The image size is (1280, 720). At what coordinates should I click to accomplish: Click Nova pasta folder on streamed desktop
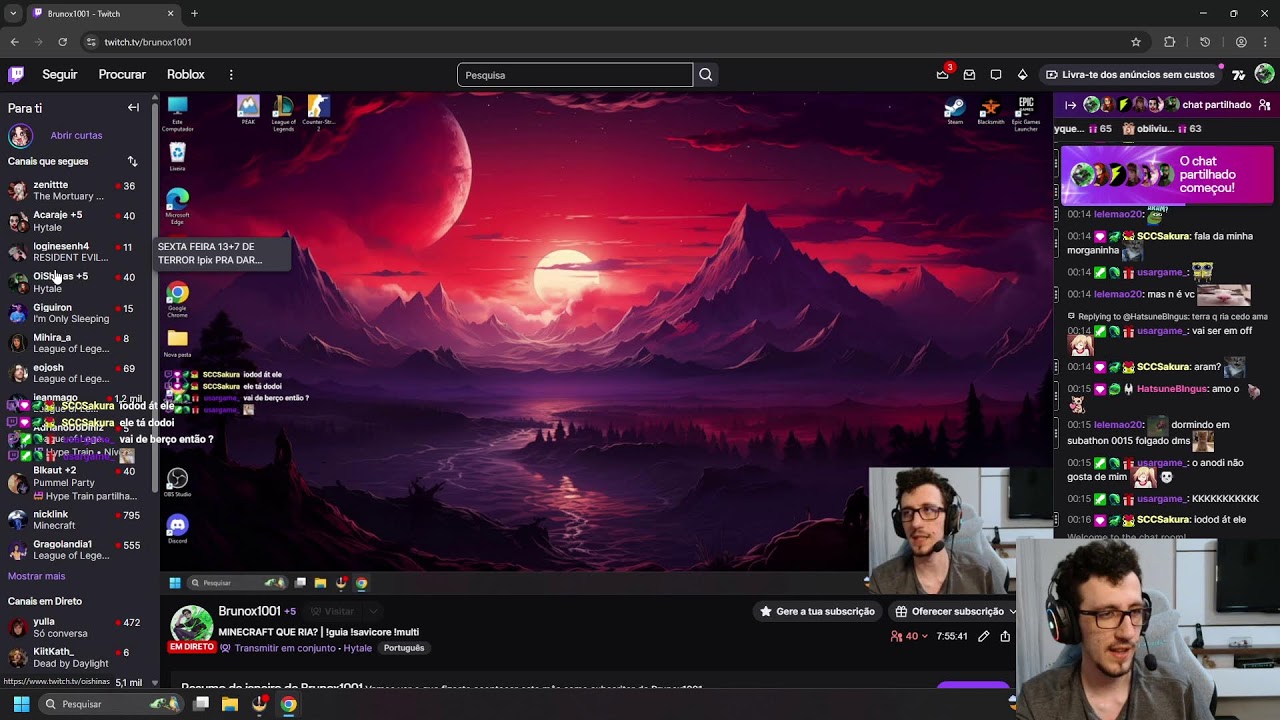pyautogui.click(x=177, y=343)
